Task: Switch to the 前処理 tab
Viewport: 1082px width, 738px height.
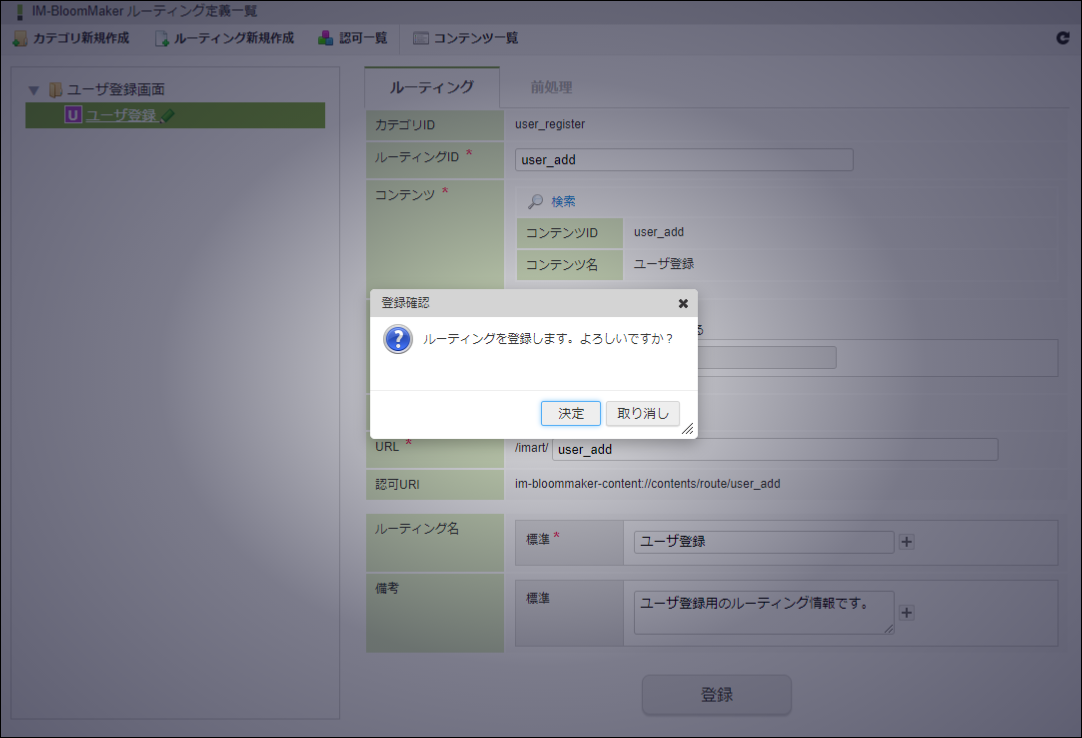Action: tap(551, 87)
